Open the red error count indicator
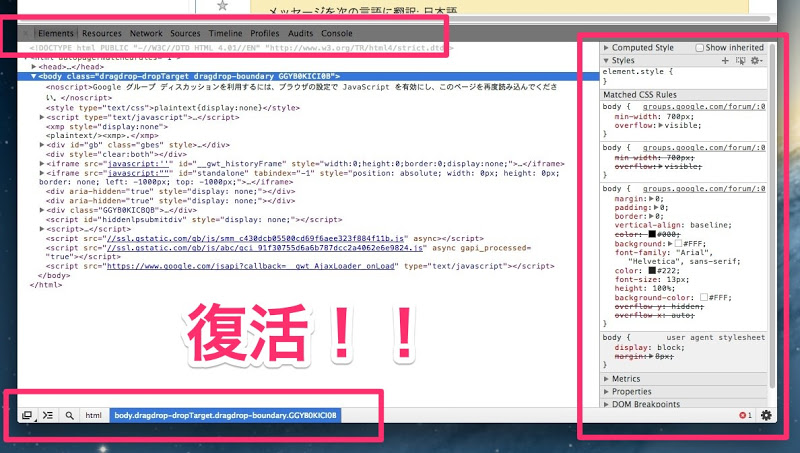 pyautogui.click(x=745, y=415)
